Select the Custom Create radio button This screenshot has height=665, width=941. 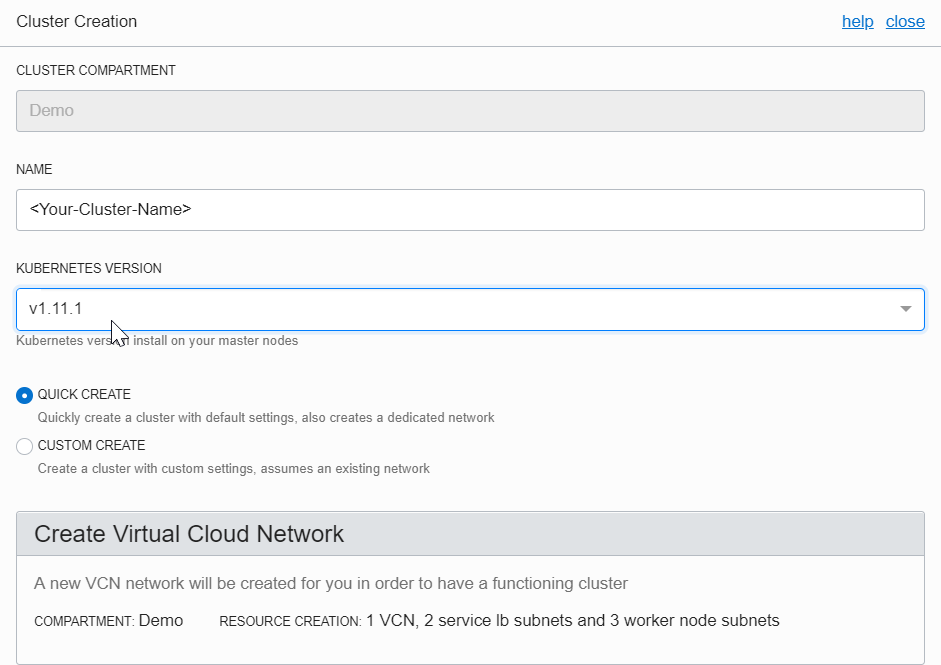(x=24, y=446)
